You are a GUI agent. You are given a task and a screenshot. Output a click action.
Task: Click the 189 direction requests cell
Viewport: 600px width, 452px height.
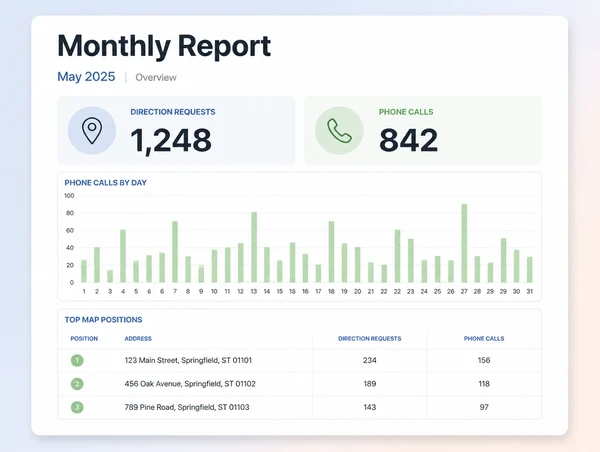[370, 384]
